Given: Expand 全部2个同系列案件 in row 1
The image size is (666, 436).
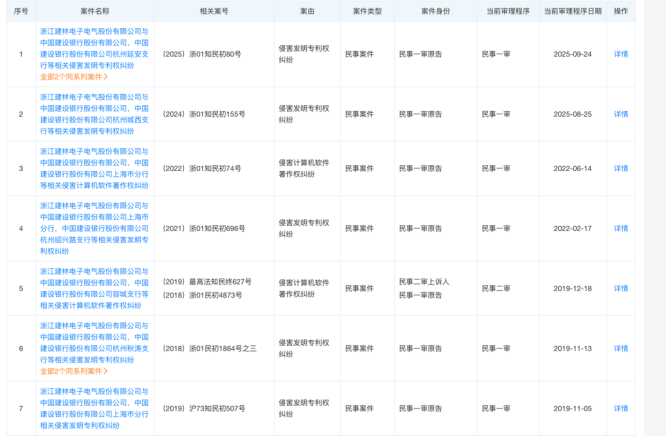Looking at the screenshot, I should (x=74, y=76).
